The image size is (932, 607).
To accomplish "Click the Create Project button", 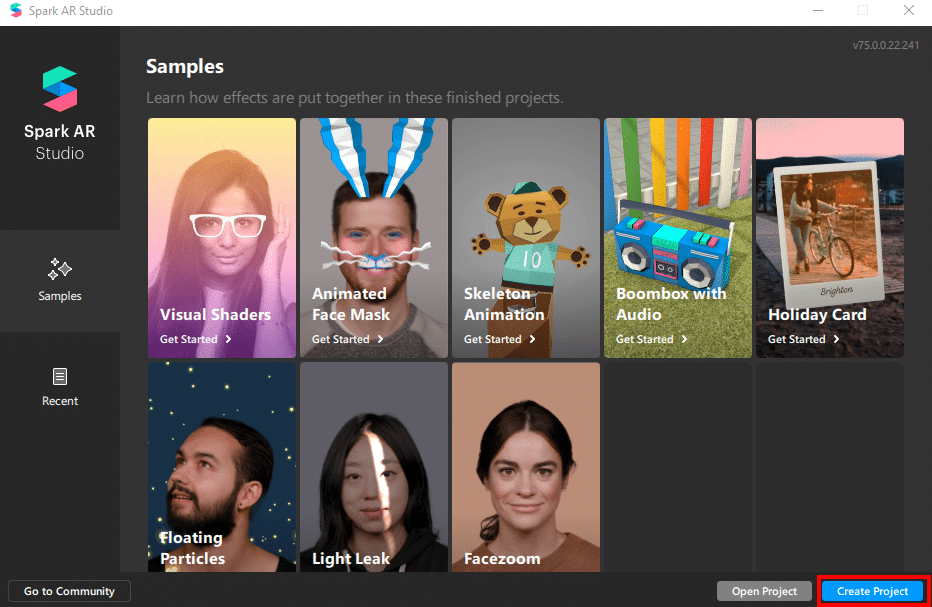I will 872,591.
